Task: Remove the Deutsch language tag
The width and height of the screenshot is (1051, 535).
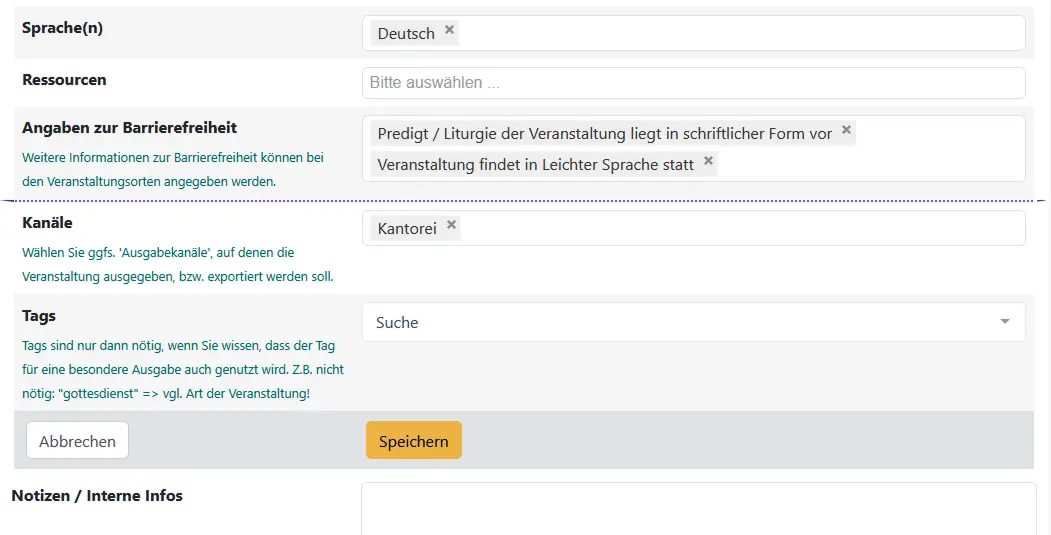Action: pyautogui.click(x=449, y=29)
